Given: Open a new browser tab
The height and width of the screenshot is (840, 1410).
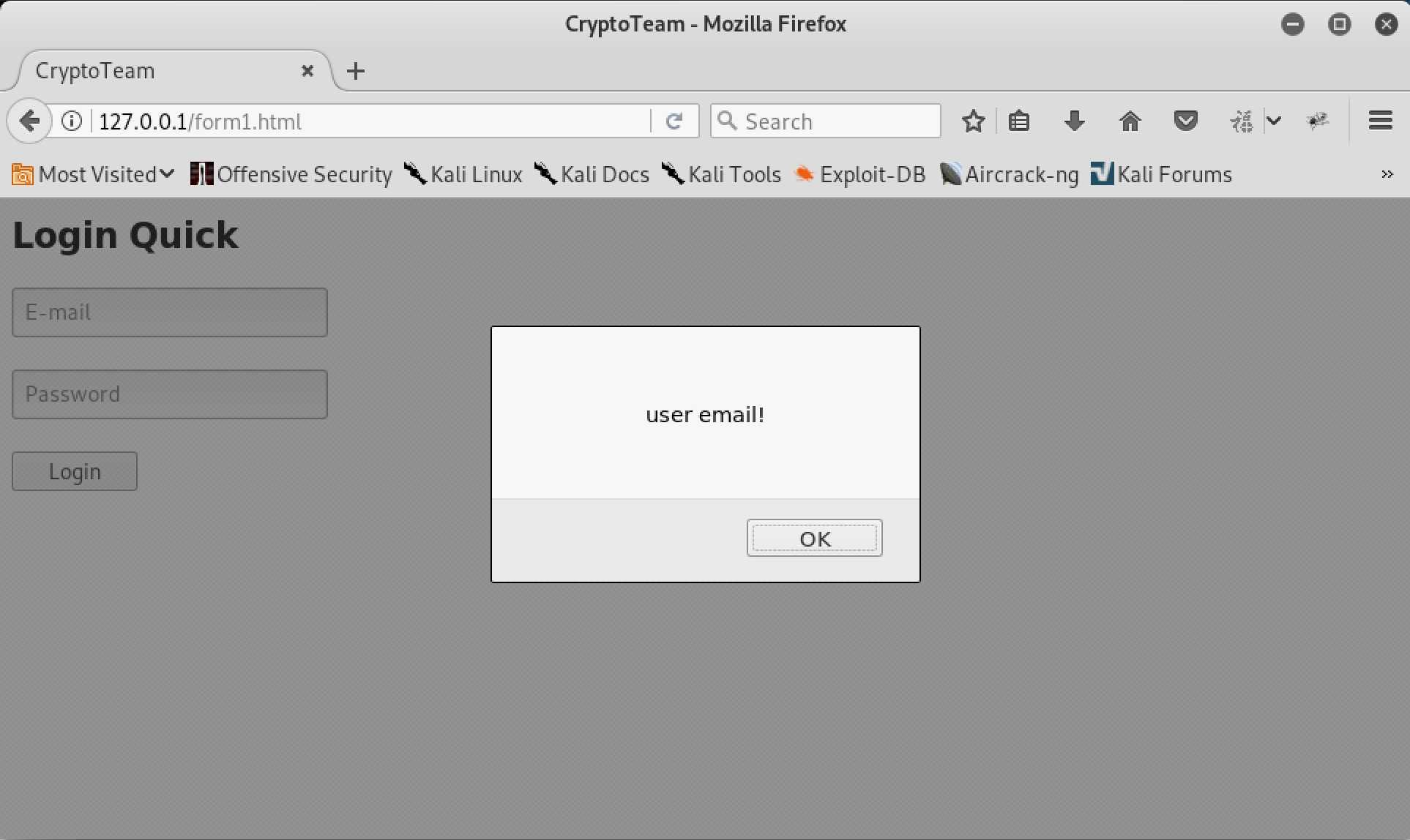Looking at the screenshot, I should point(355,70).
